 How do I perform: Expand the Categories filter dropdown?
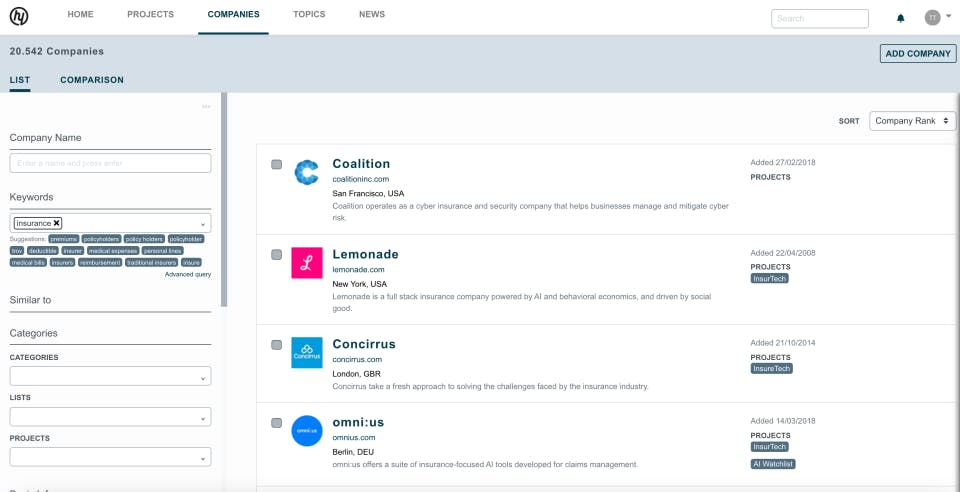(110, 376)
